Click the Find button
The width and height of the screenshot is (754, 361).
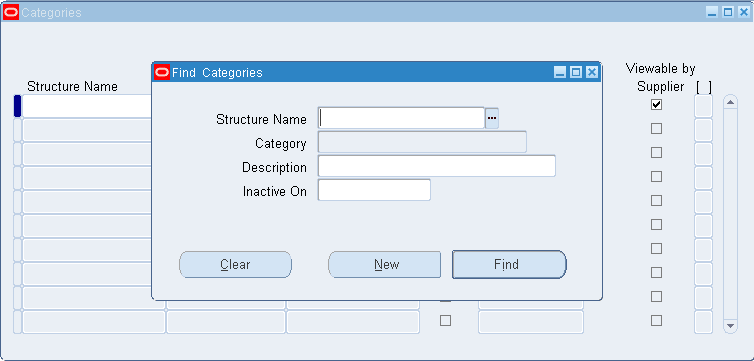point(509,264)
